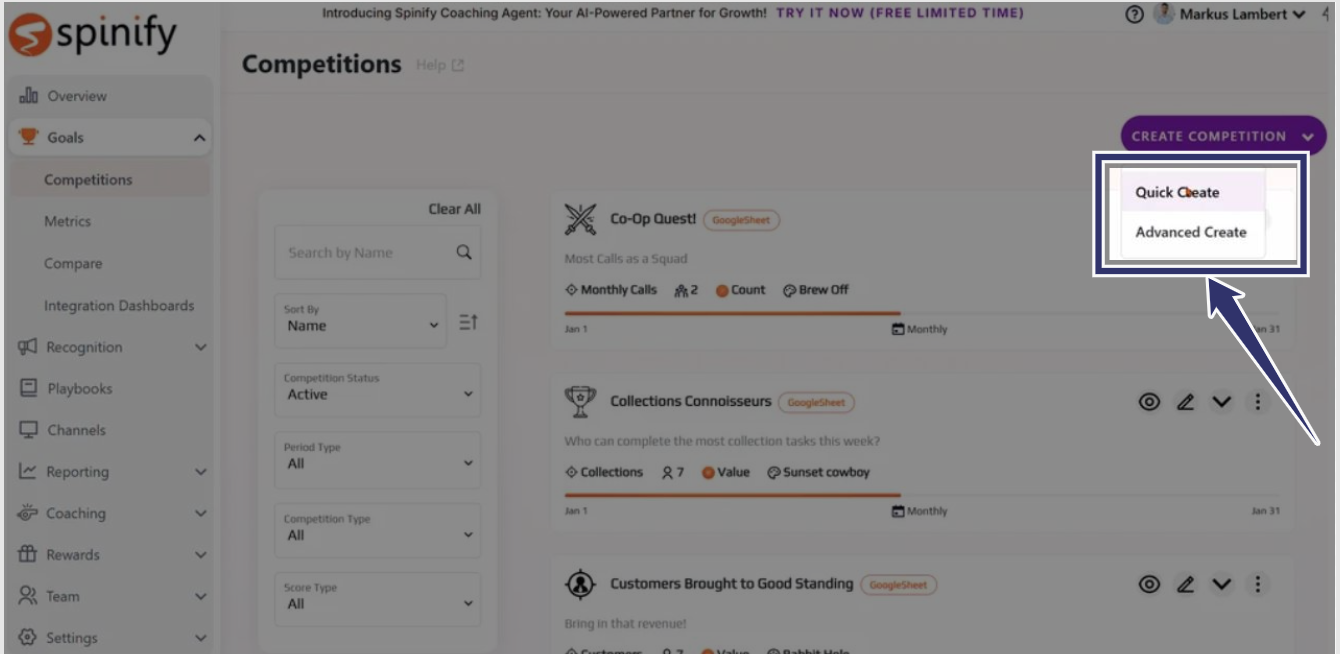Click the Spinify logo
The image size is (1340, 654).
[x=92, y=36]
